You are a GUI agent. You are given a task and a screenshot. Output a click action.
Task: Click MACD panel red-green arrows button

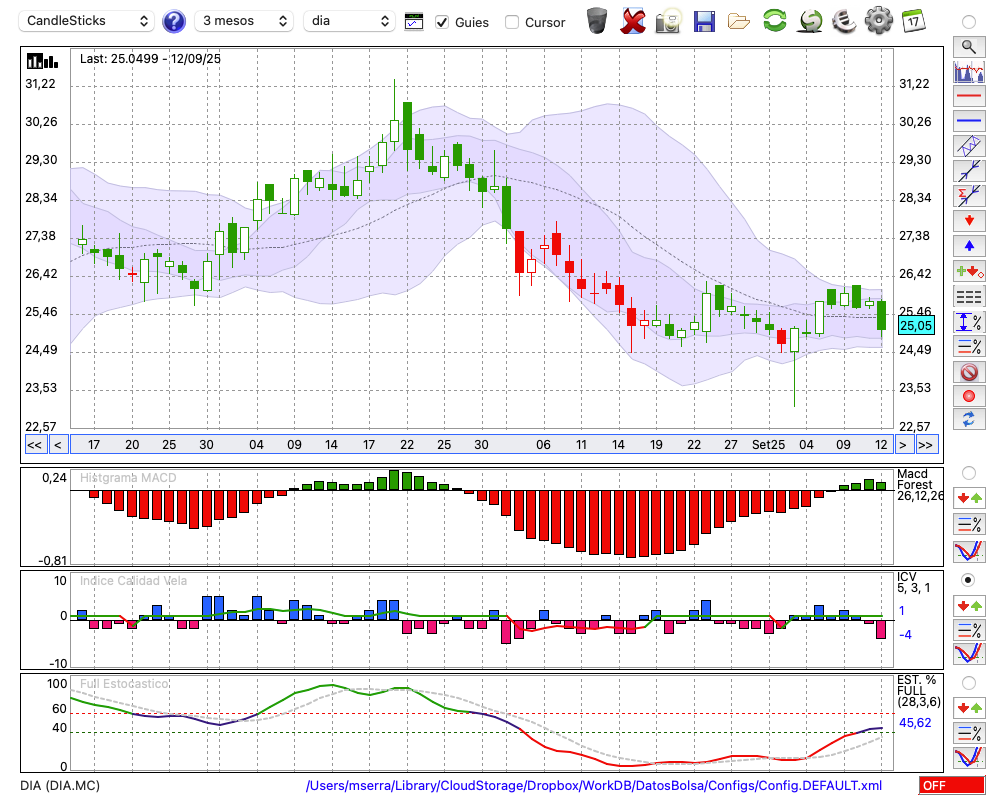[969, 498]
